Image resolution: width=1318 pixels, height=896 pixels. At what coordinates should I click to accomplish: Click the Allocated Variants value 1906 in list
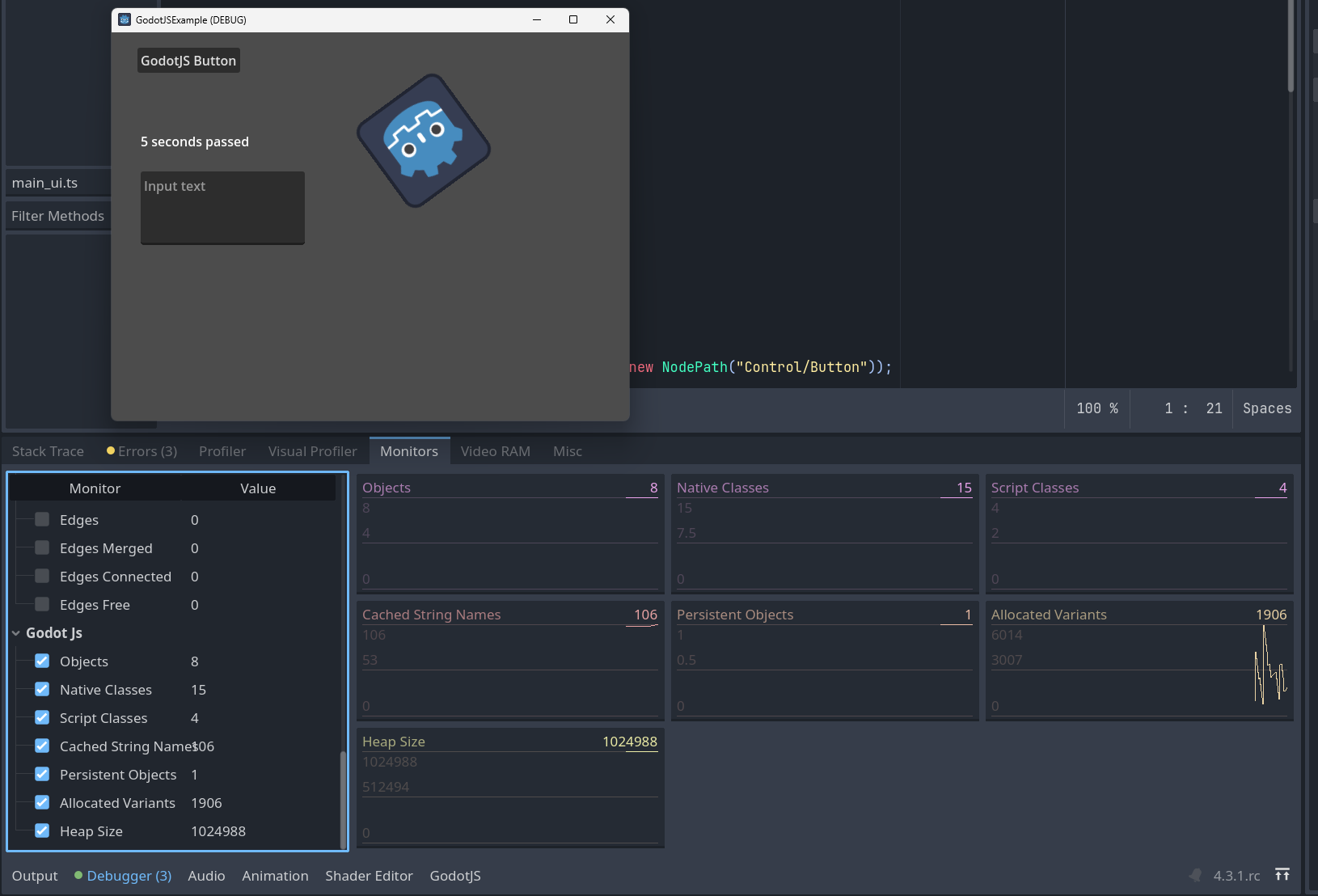[x=206, y=803]
